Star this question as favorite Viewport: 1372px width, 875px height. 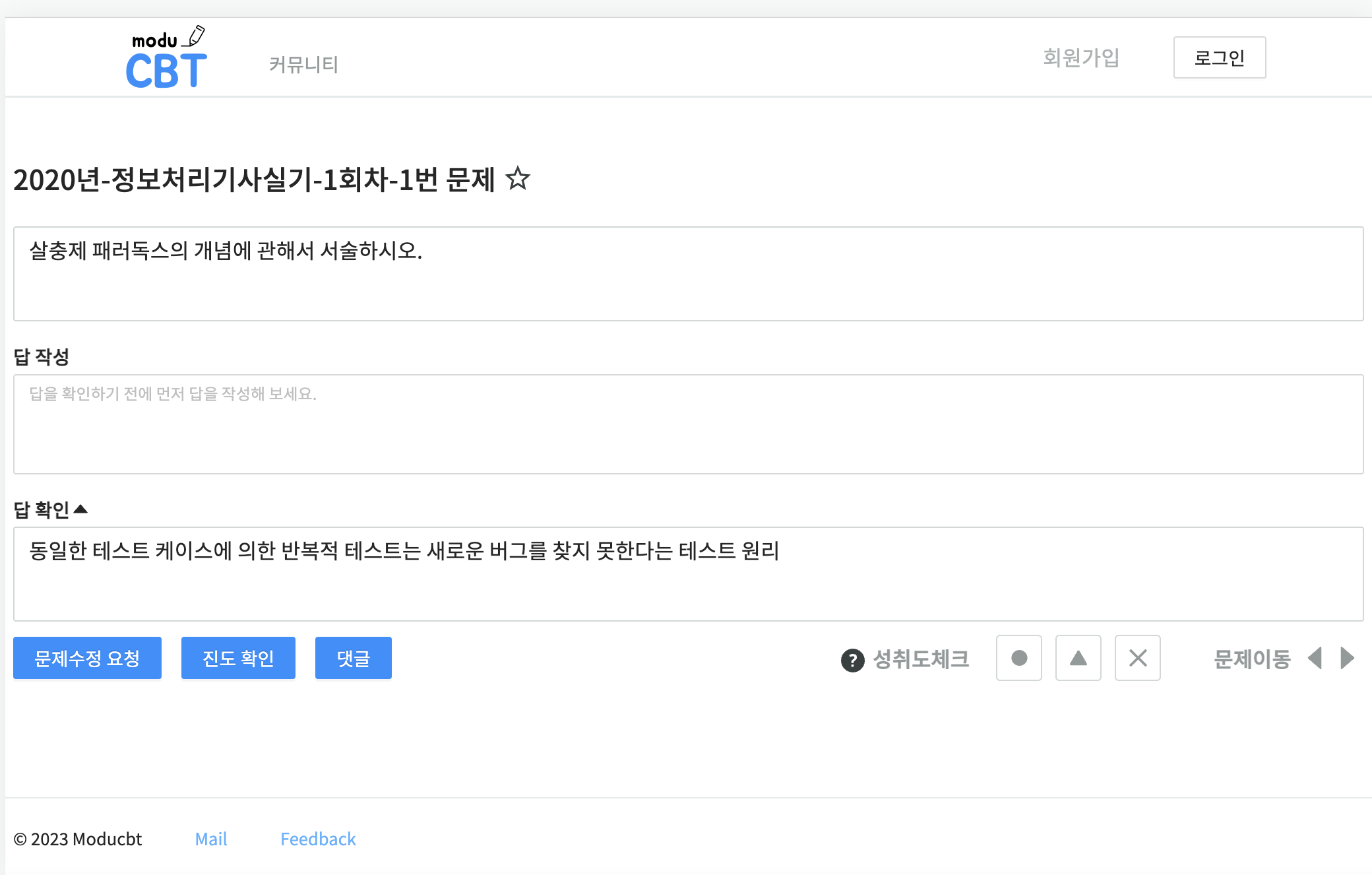518,178
